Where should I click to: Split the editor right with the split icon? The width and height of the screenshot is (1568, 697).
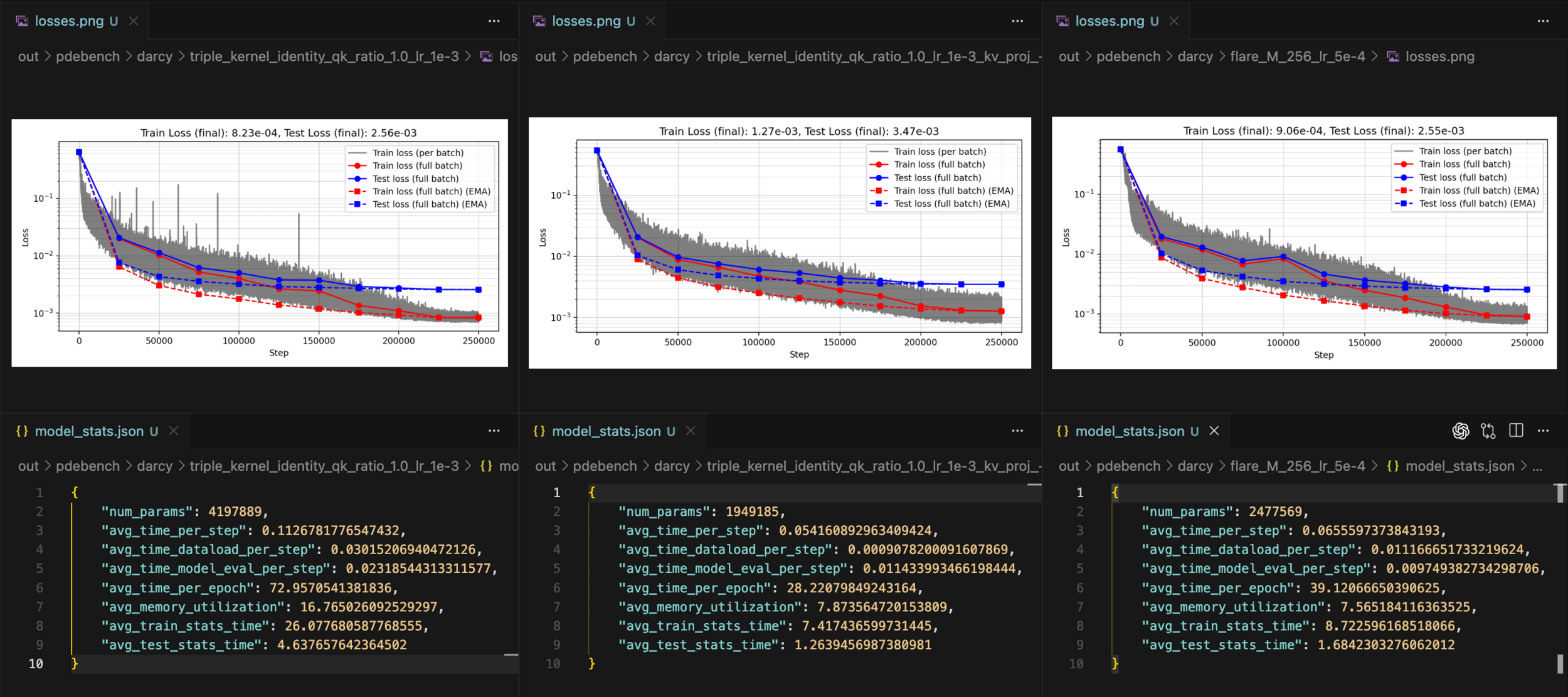(1516, 431)
